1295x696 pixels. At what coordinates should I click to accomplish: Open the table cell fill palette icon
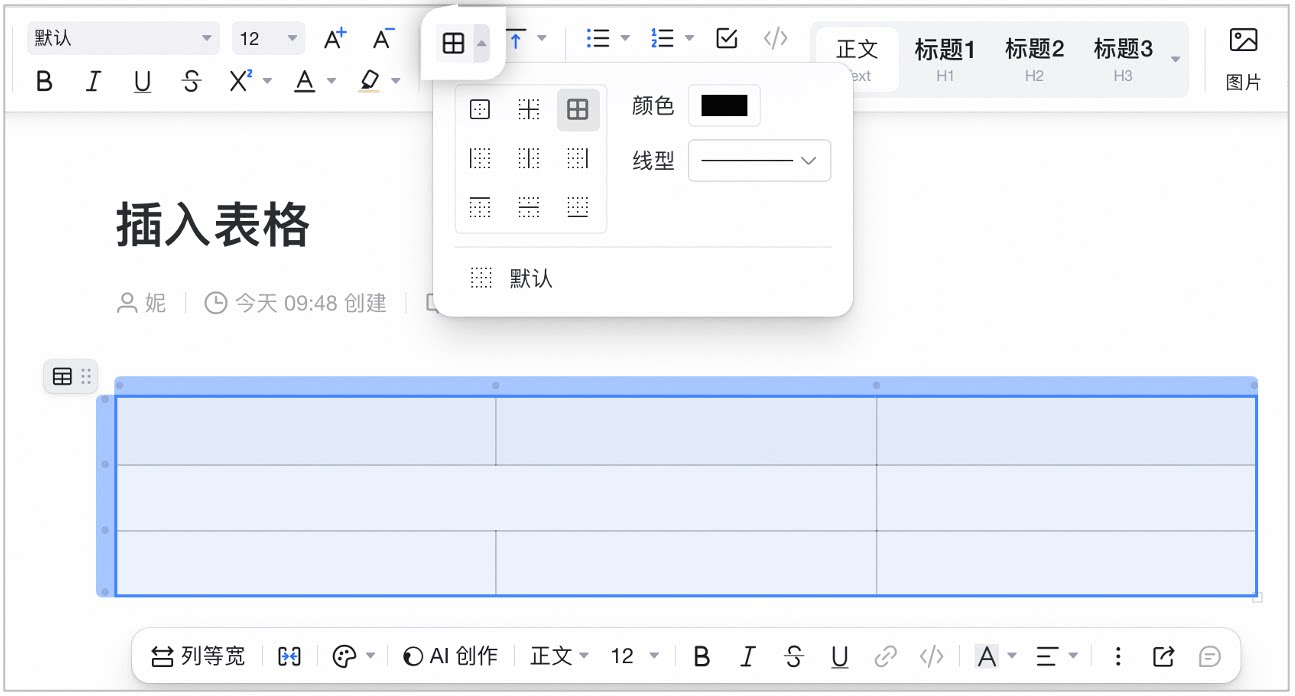[344, 656]
